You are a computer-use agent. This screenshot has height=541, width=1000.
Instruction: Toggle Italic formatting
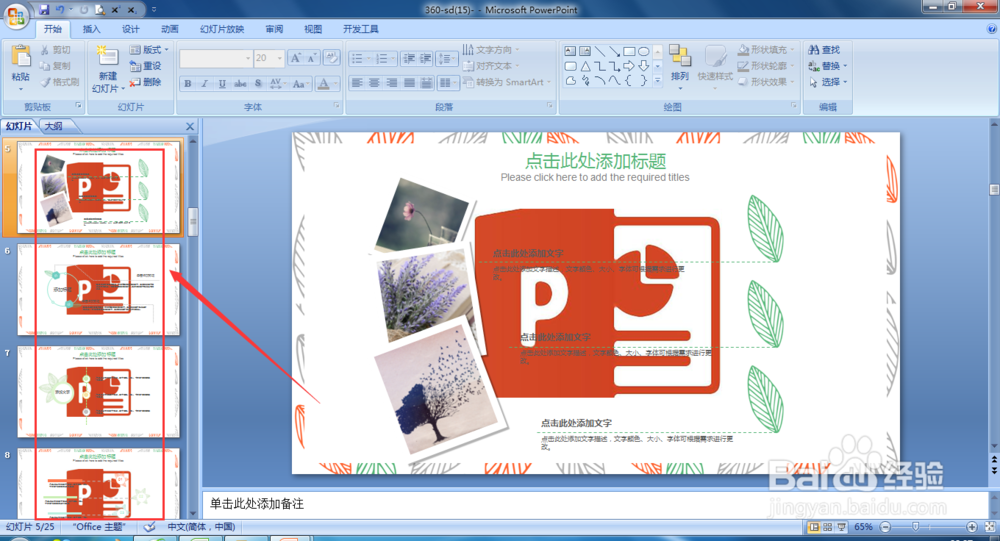pos(205,84)
